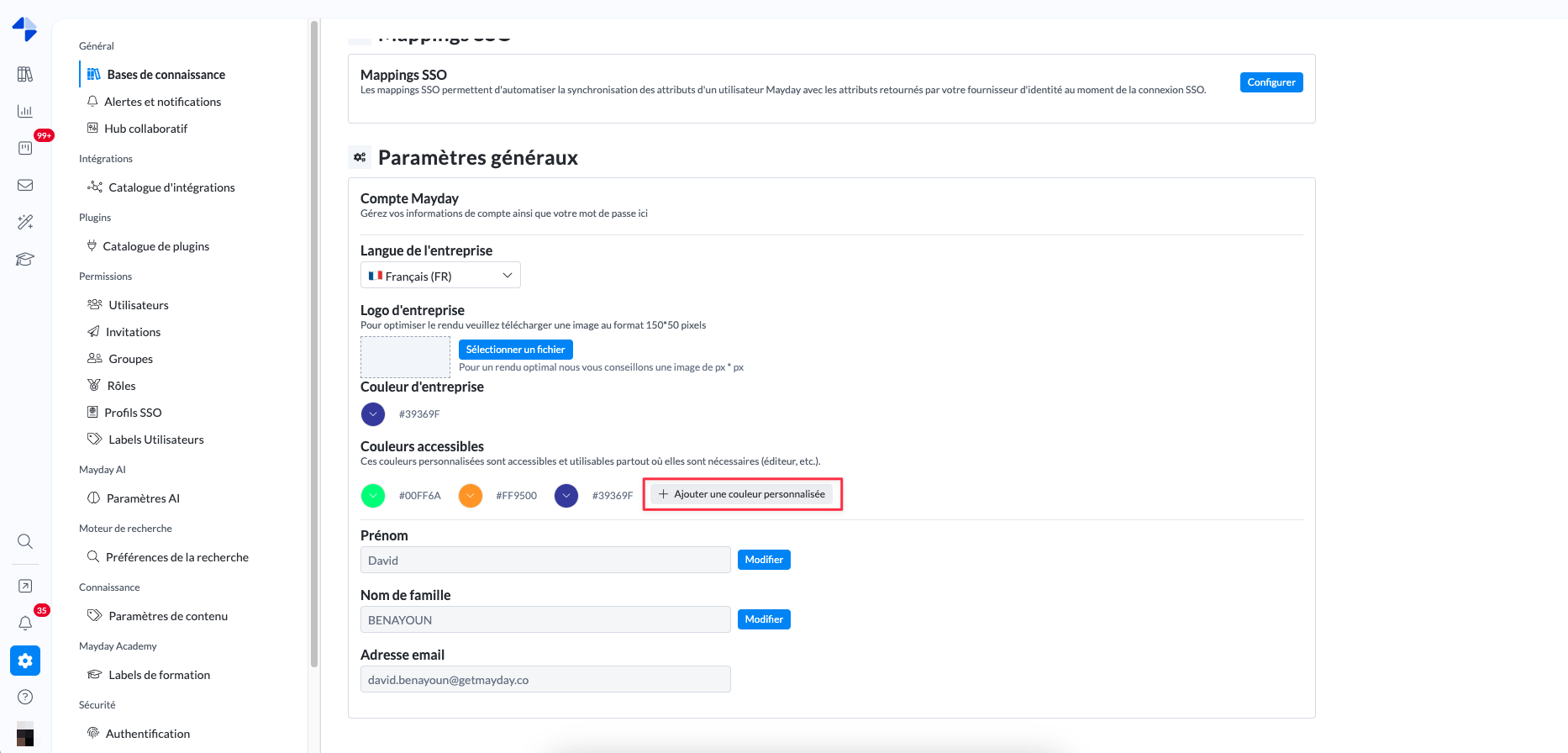Open the knowledge base books icon in left rail
This screenshot has width=1568, height=753.
[x=25, y=74]
